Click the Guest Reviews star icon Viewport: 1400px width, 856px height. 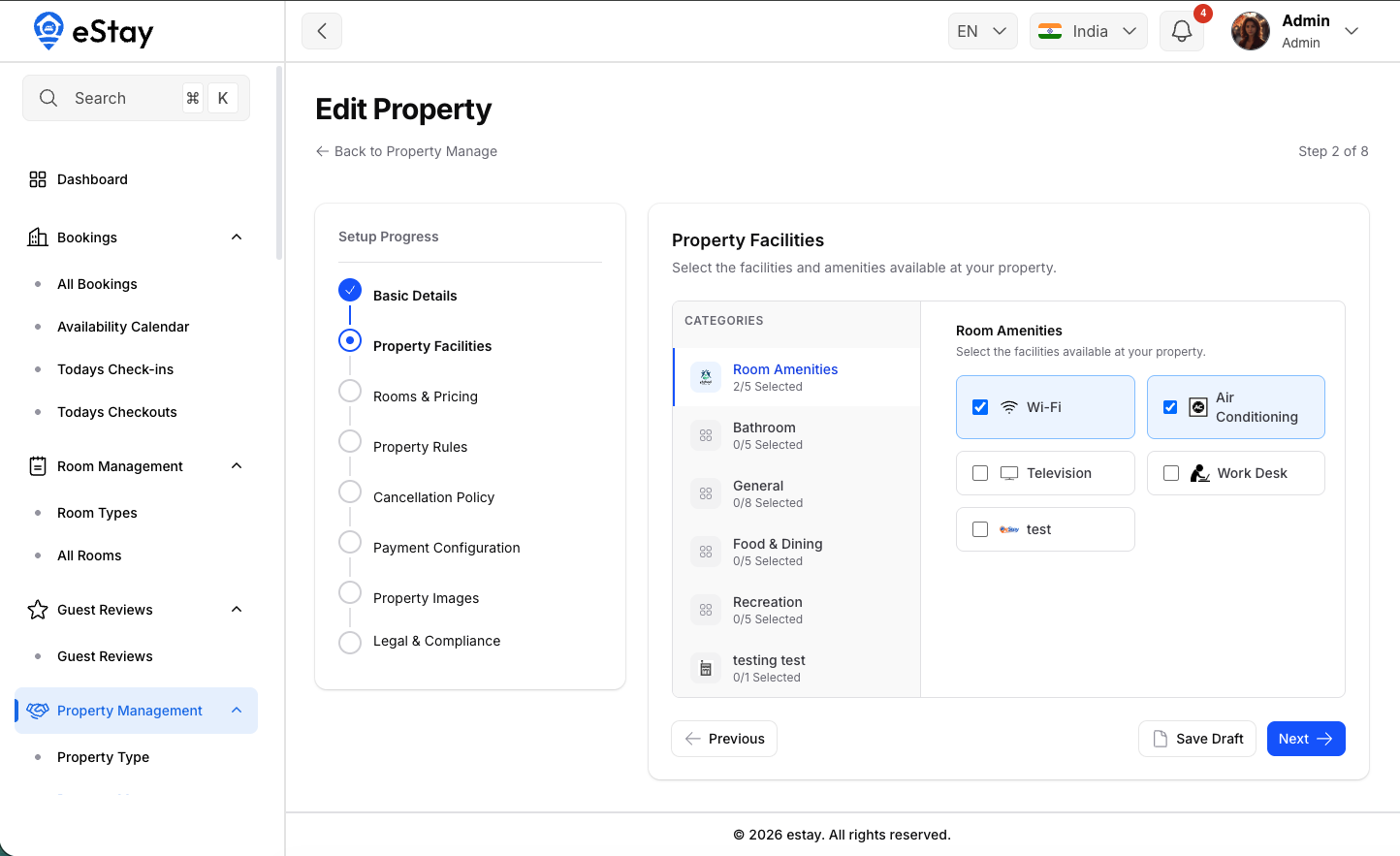pyautogui.click(x=38, y=610)
